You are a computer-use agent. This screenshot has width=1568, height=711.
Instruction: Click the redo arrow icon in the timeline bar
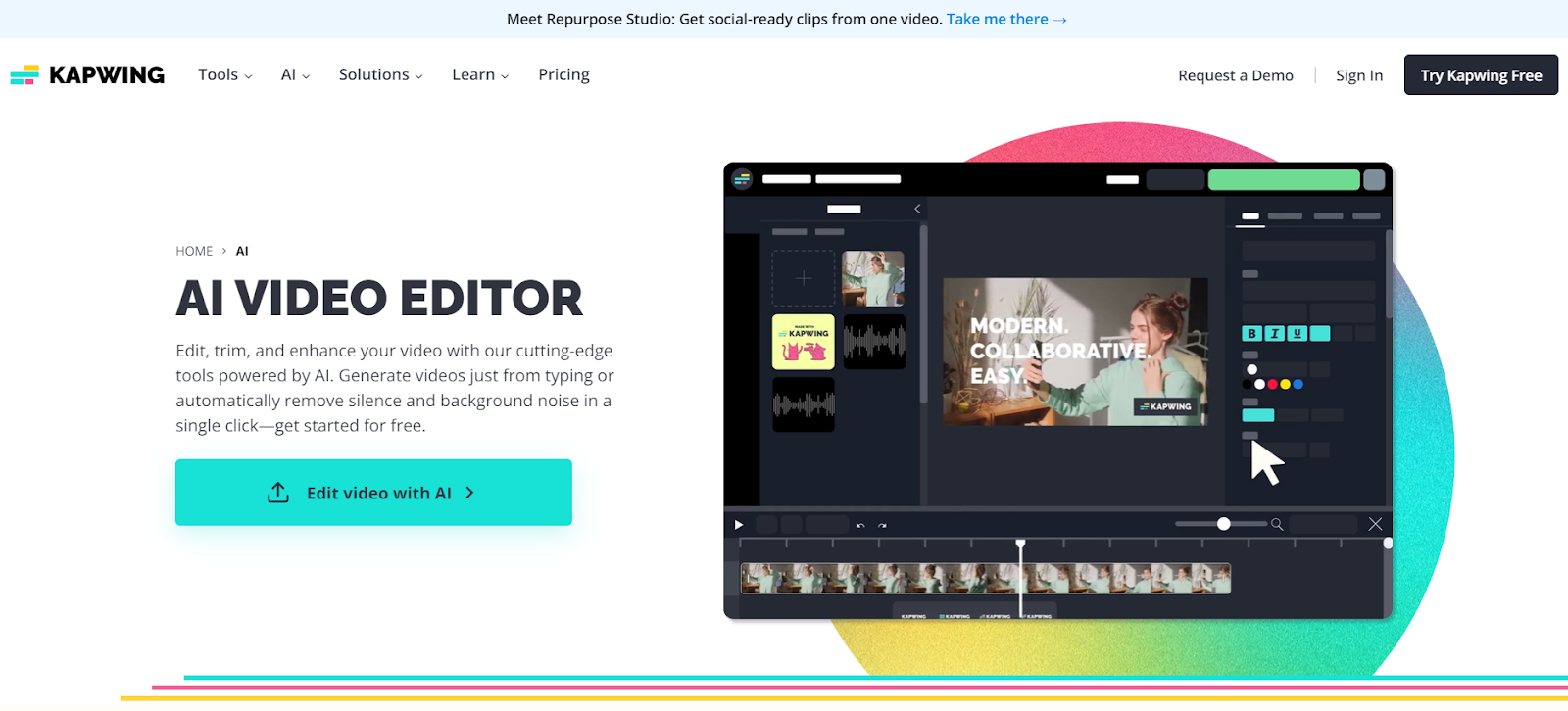pos(882,526)
